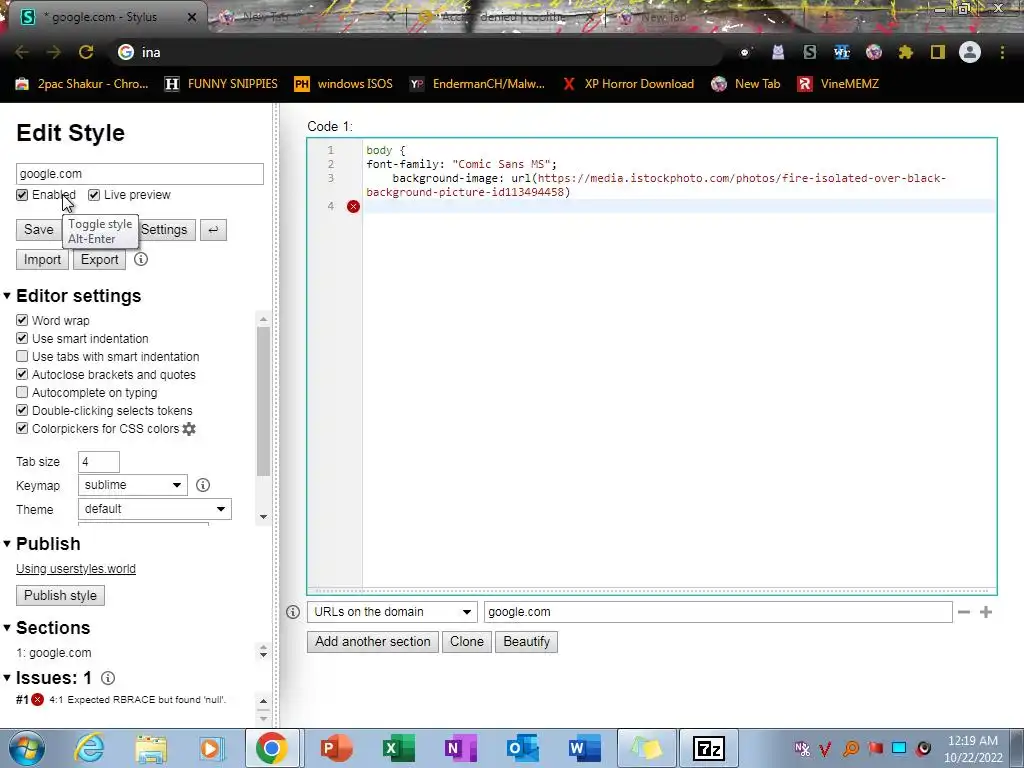Image resolution: width=1024 pixels, height=768 pixels.
Task: Click the WT extension icon
Action: pos(842,52)
